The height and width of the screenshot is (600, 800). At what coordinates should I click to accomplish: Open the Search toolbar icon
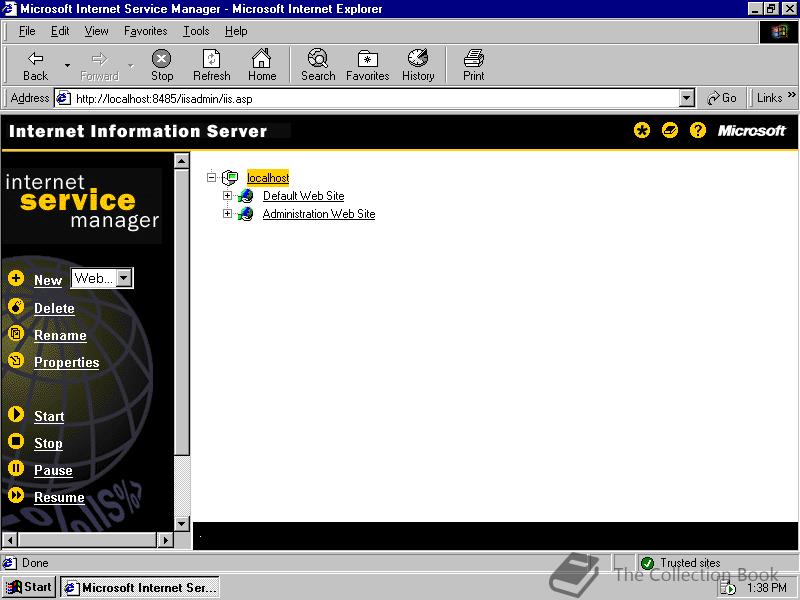click(318, 65)
